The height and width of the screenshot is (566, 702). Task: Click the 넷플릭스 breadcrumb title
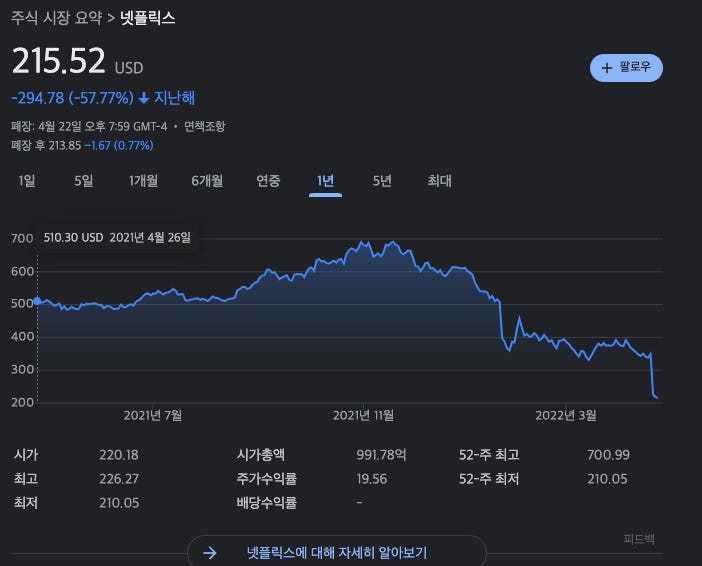tap(148, 18)
